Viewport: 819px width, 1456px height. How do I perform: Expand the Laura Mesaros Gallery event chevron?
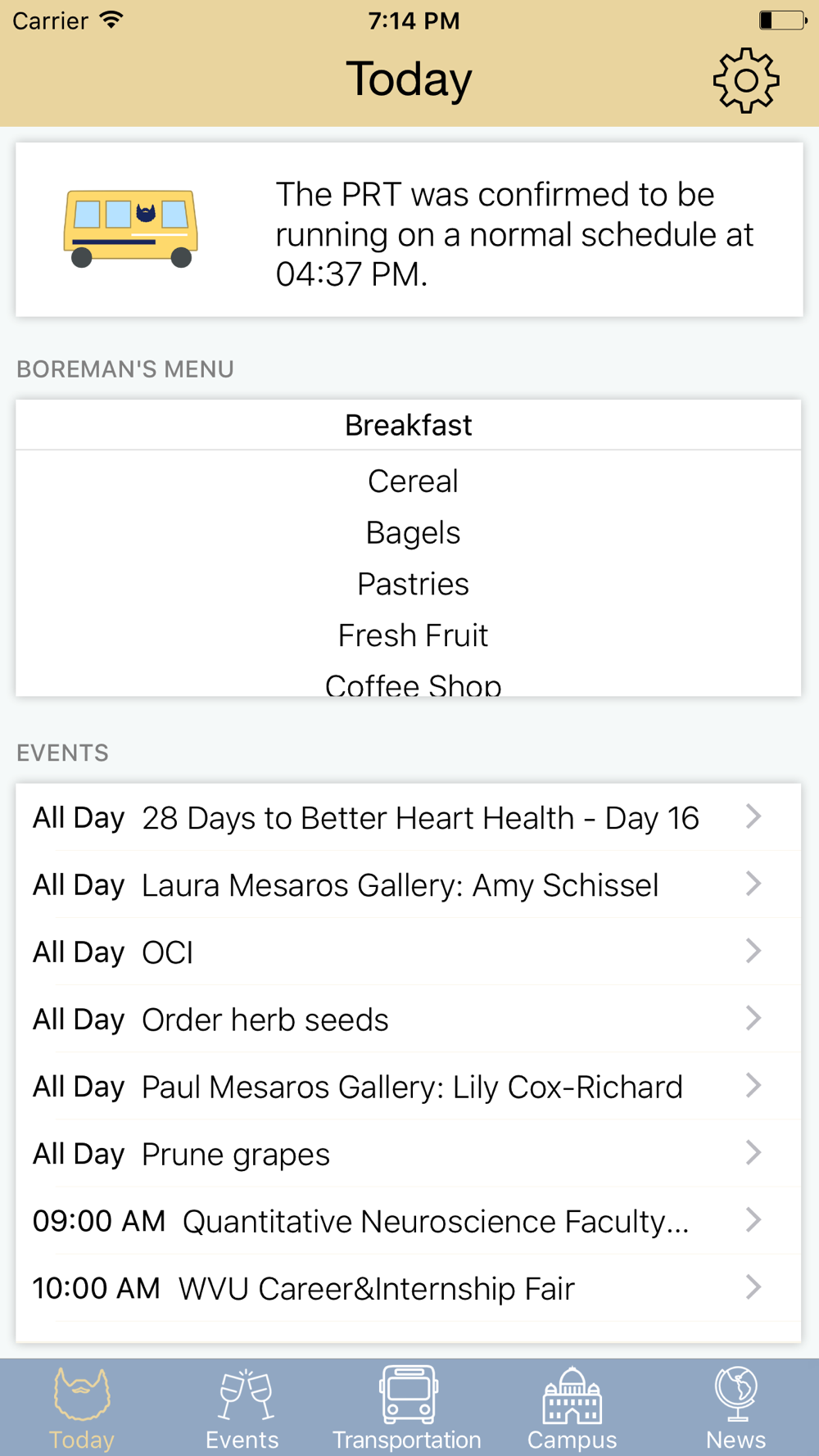click(754, 884)
